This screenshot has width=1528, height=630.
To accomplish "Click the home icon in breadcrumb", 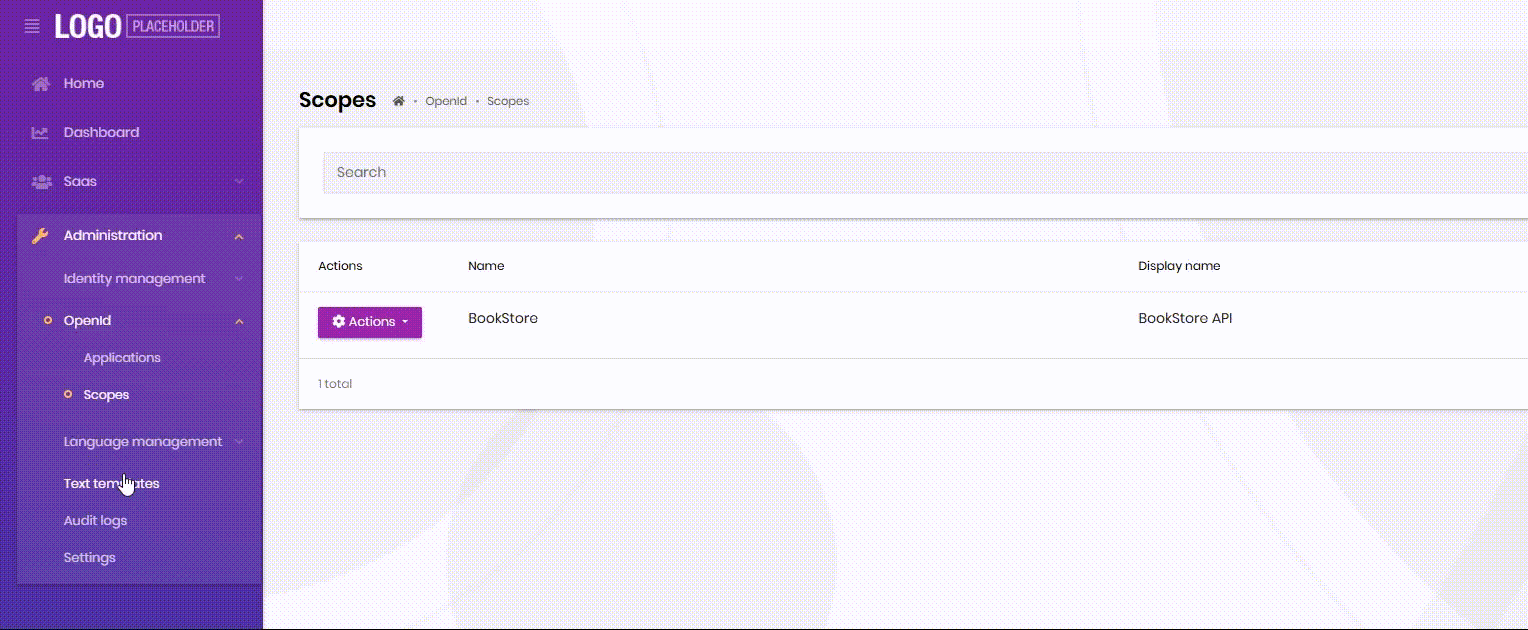I will click(x=398, y=101).
